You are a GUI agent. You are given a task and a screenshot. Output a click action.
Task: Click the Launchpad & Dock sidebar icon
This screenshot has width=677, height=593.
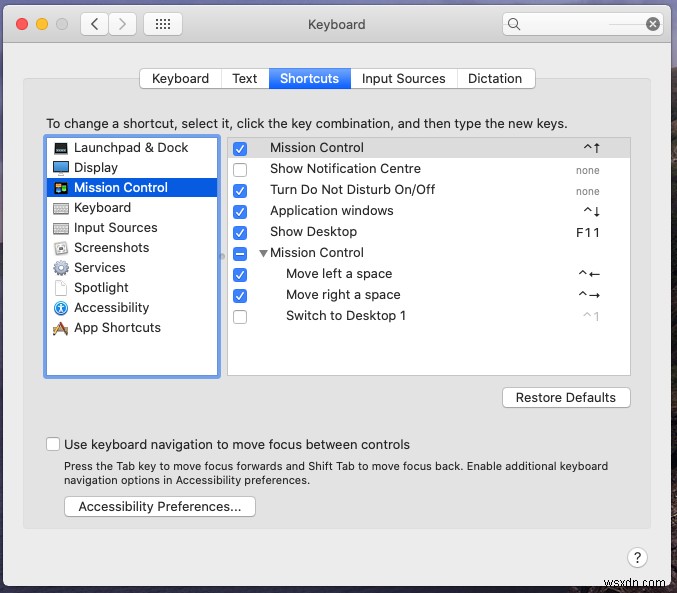tap(61, 148)
